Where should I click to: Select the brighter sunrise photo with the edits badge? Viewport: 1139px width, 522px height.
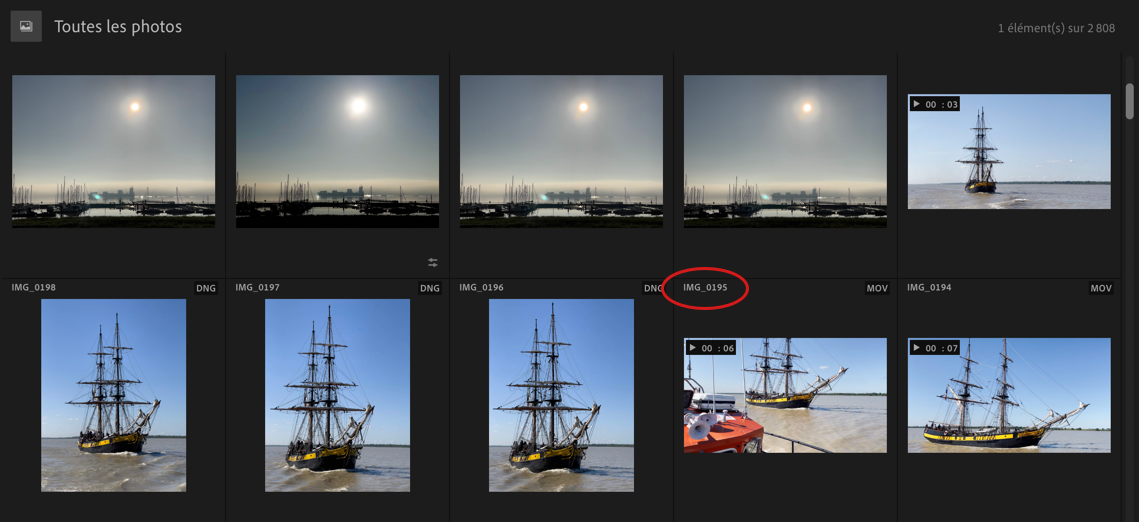point(337,151)
